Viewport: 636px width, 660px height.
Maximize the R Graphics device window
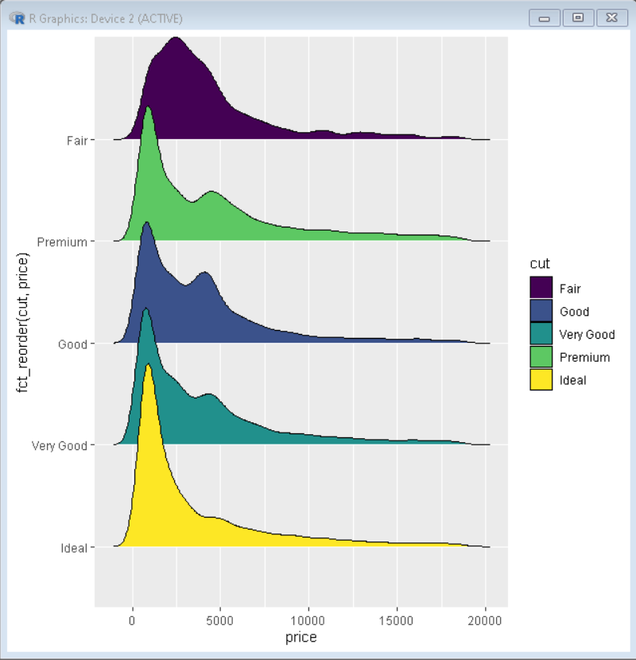578,18
